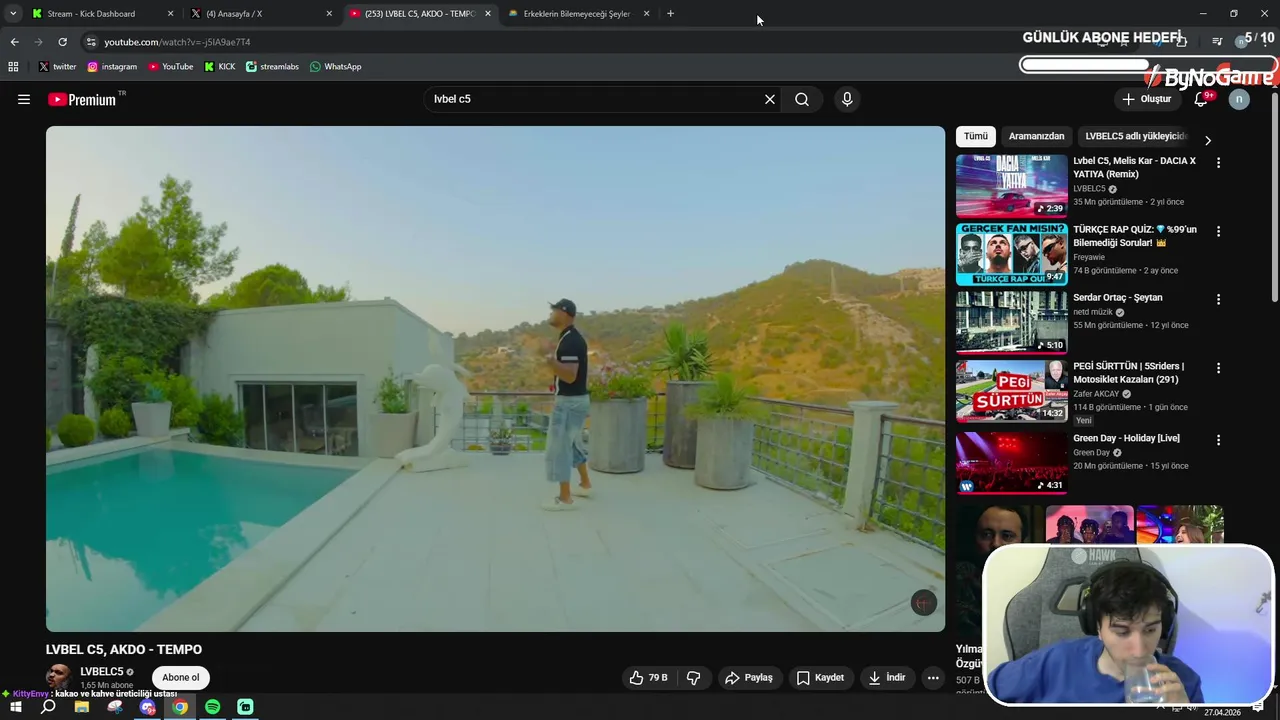Open more actions on the video

[933, 678]
